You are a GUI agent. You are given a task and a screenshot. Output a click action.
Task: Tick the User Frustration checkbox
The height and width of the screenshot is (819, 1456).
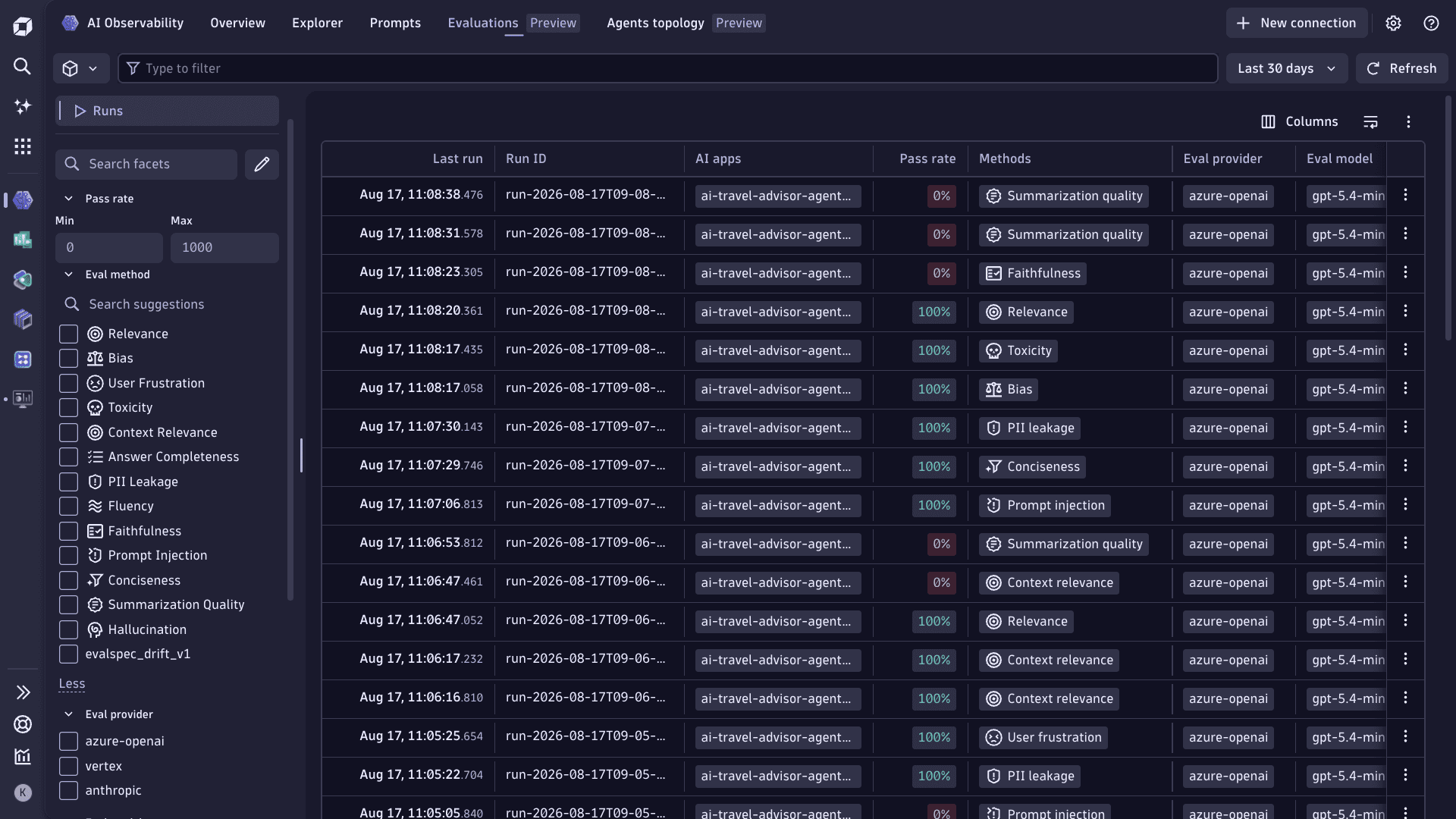pyautogui.click(x=68, y=383)
